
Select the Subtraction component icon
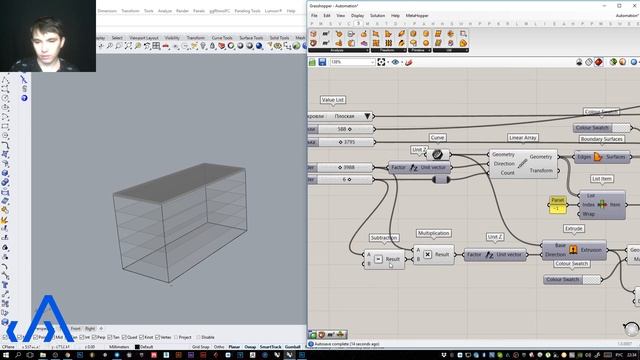click(x=378, y=259)
